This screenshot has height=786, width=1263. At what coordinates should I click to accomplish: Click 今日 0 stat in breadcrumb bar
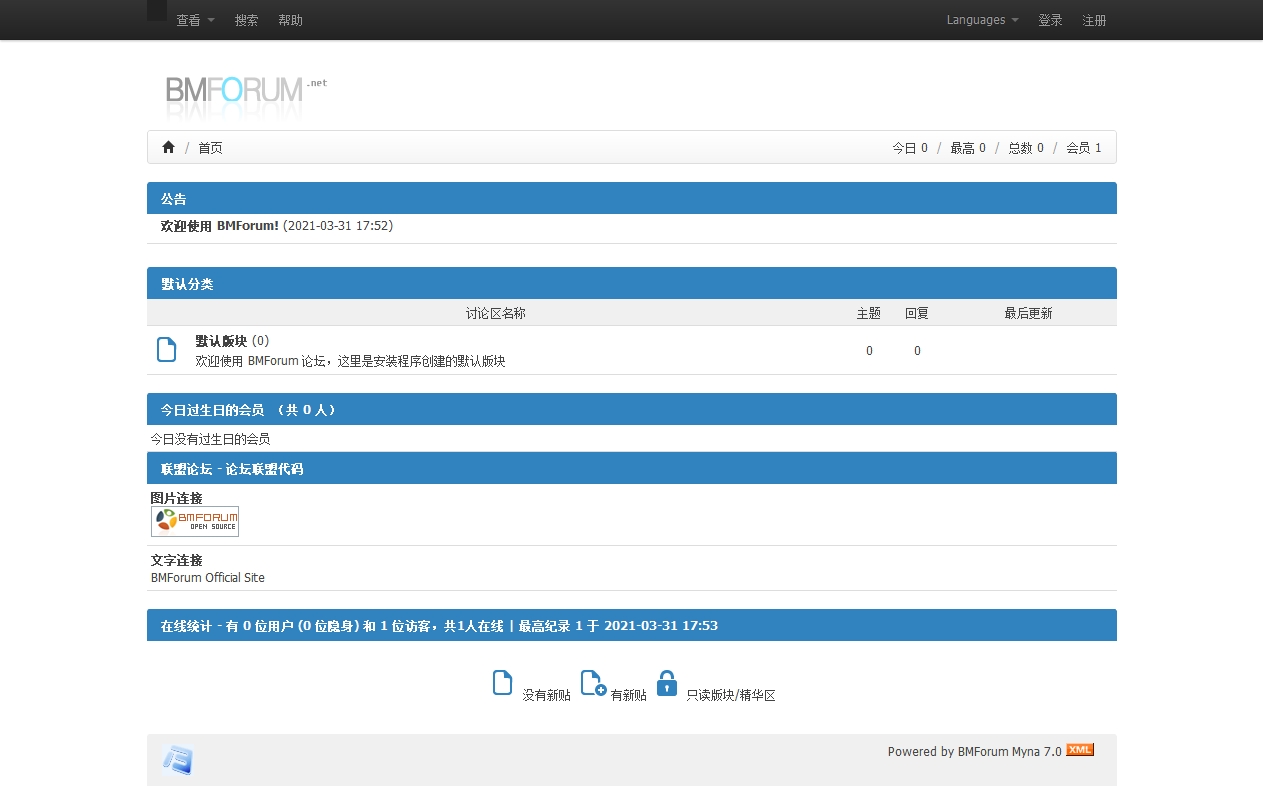coord(910,148)
